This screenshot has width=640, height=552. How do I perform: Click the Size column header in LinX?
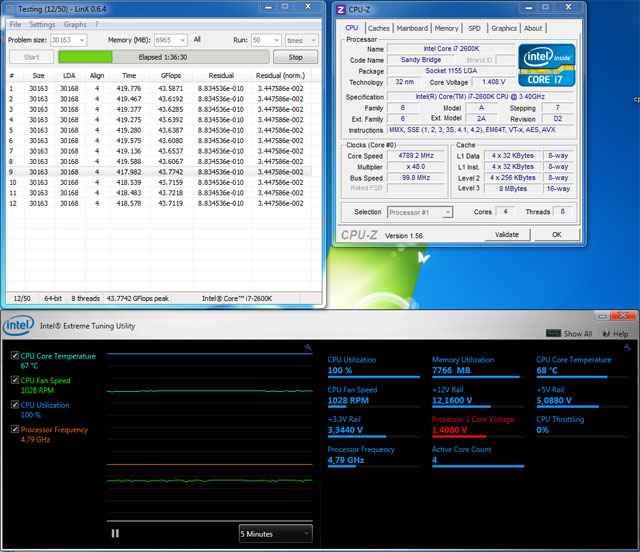[38, 76]
